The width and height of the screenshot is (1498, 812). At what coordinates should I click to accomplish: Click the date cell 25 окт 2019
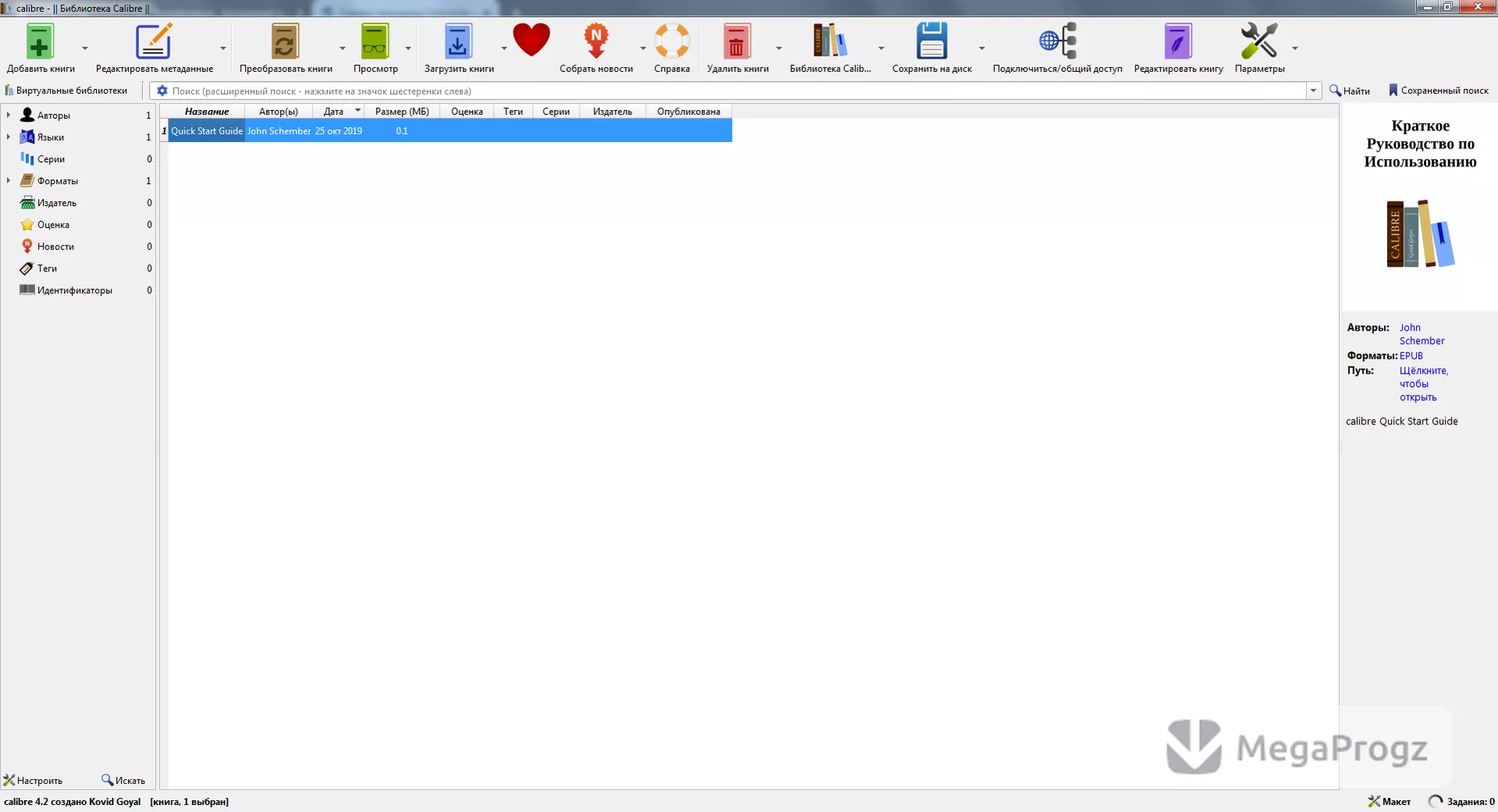click(x=339, y=131)
